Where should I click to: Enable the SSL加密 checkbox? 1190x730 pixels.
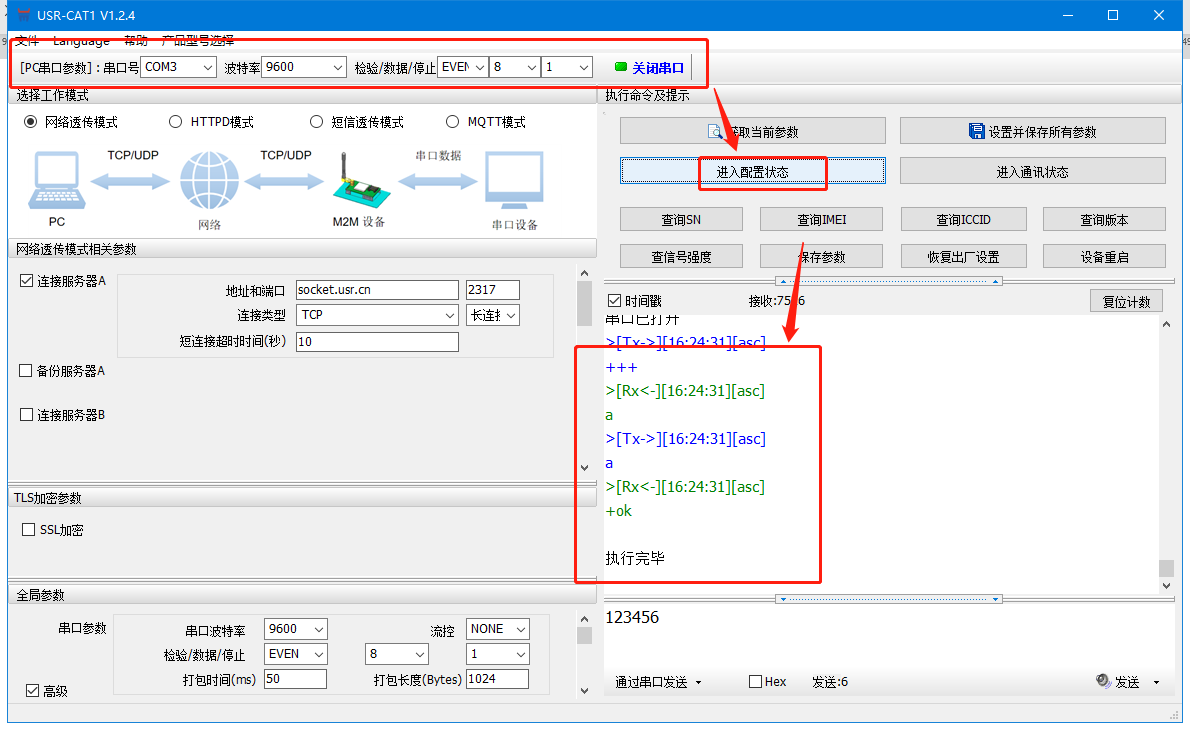click(x=28, y=530)
